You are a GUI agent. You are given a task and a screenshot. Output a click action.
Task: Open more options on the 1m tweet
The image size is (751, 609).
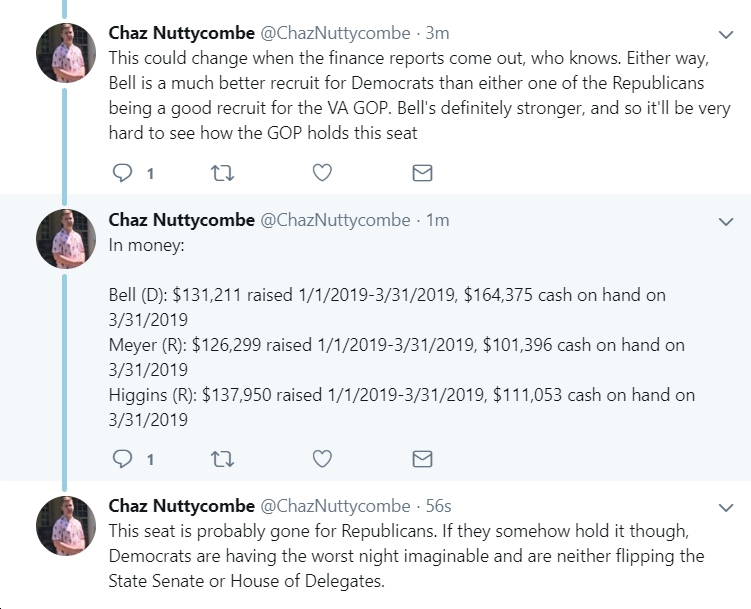(726, 222)
